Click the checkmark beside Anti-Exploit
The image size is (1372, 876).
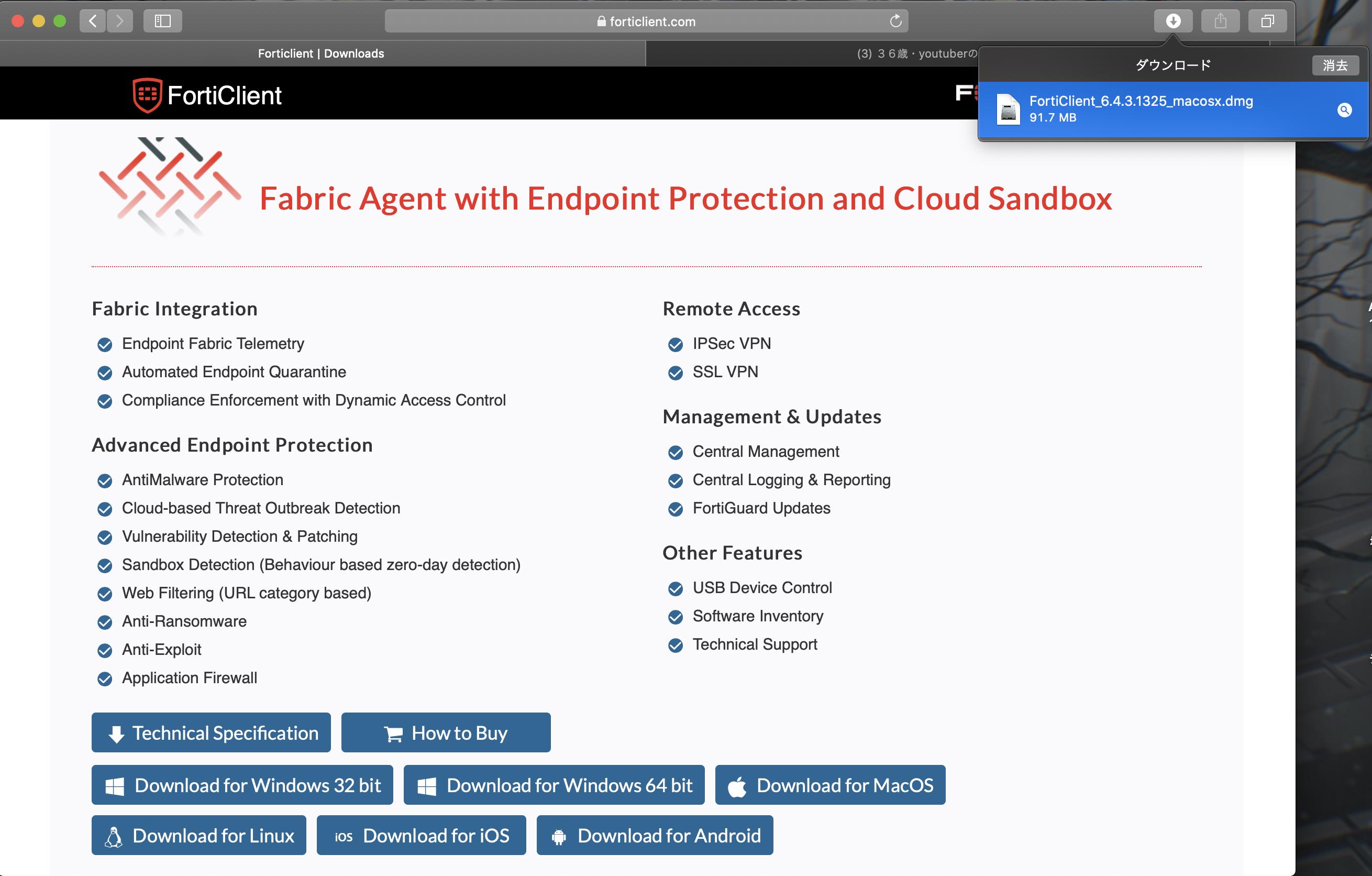(105, 650)
